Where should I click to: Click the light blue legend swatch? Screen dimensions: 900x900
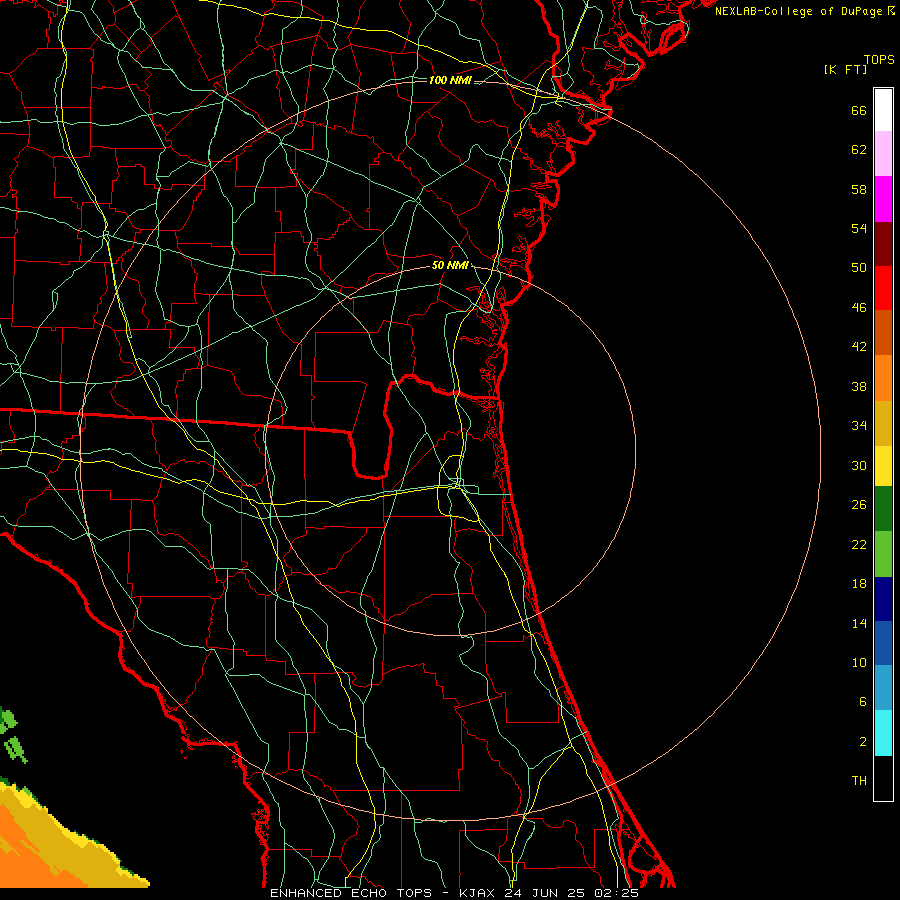(x=883, y=688)
